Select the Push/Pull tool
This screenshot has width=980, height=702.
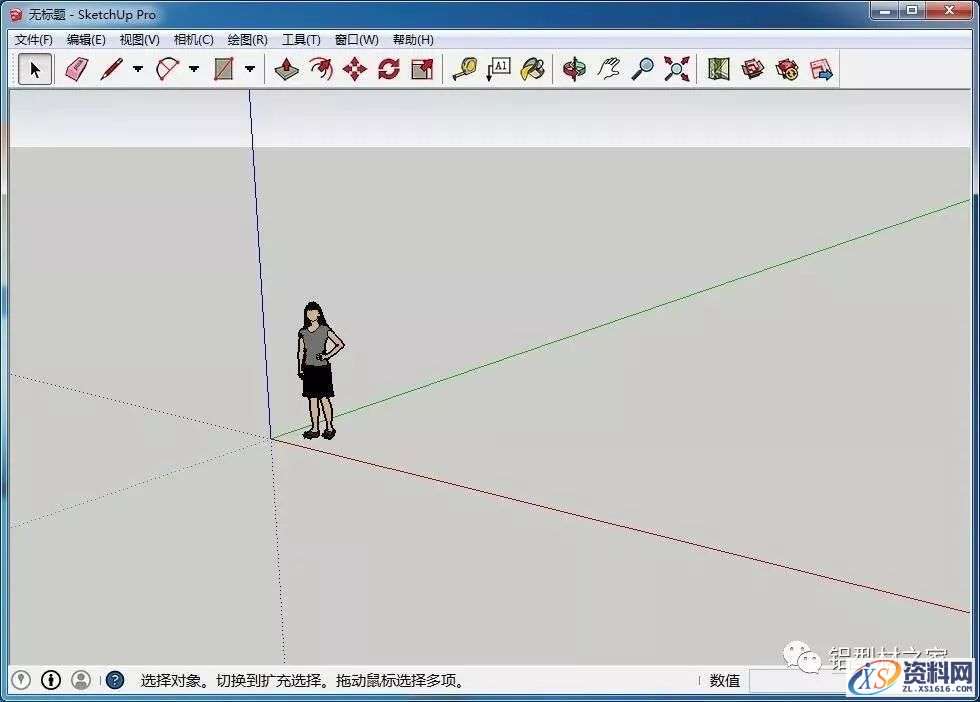coord(286,69)
